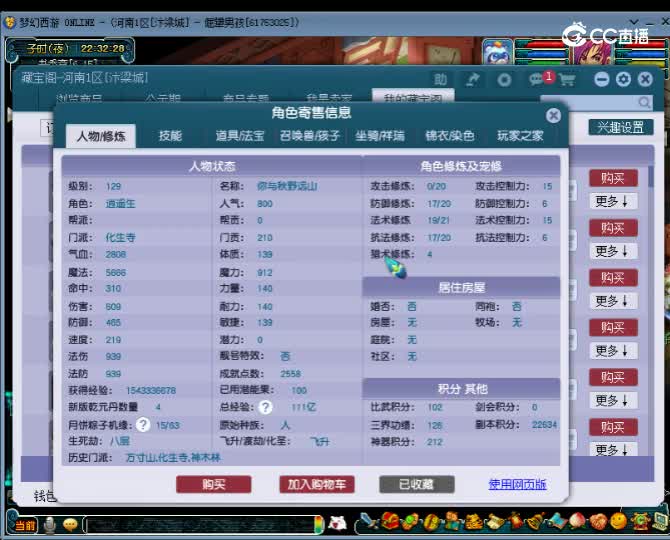Click the round record icon in 藏宝阁 header

point(504,80)
